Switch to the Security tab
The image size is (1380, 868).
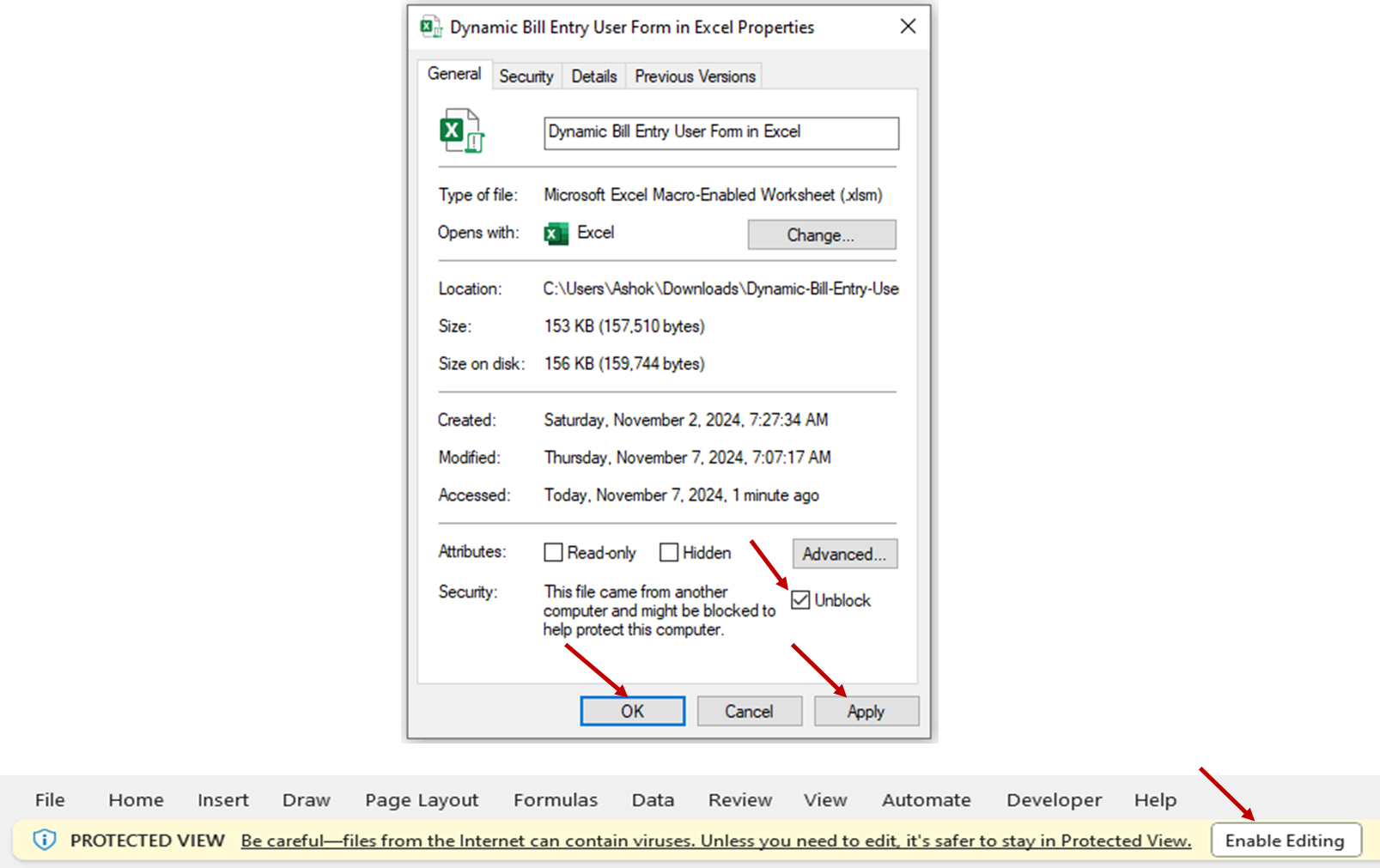526,76
